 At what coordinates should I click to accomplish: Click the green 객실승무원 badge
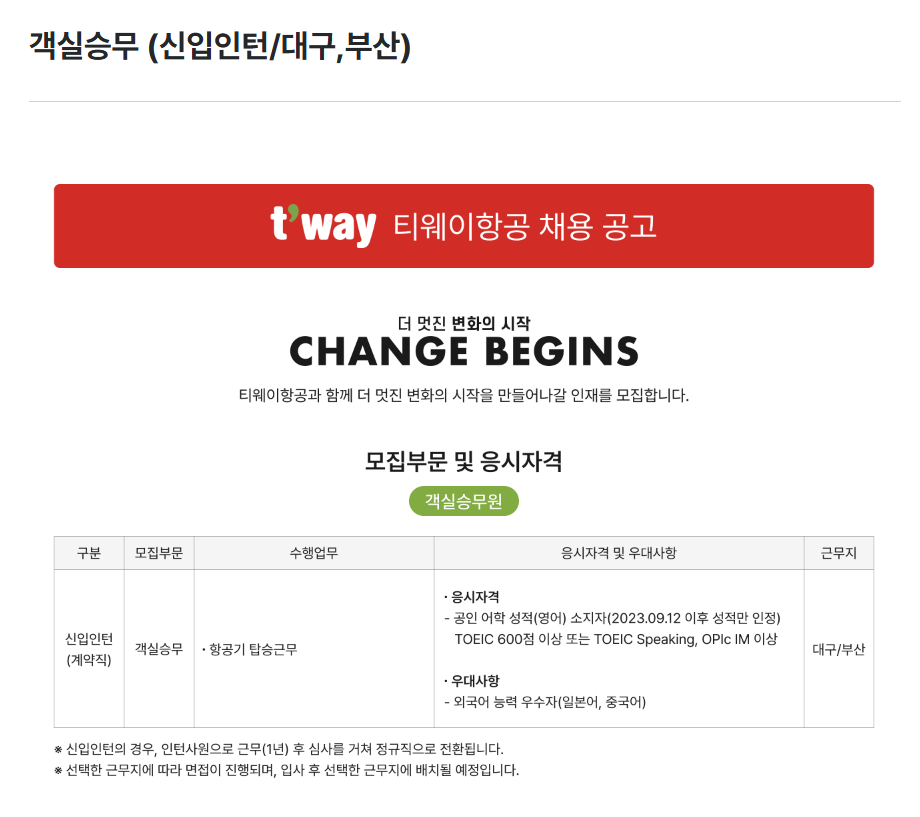464,501
